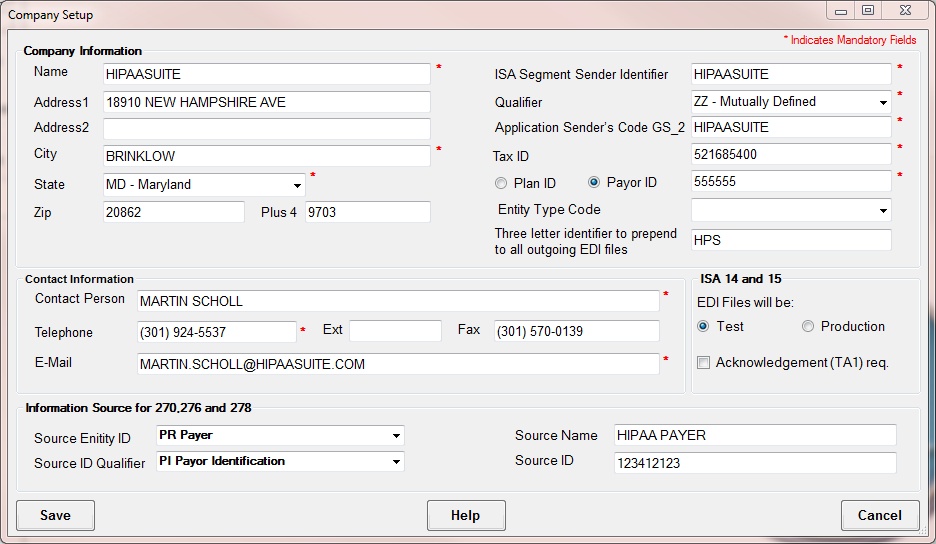Enable Acknowledgement (TA1) req. checkbox
This screenshot has height=544, width=936.
(x=704, y=363)
